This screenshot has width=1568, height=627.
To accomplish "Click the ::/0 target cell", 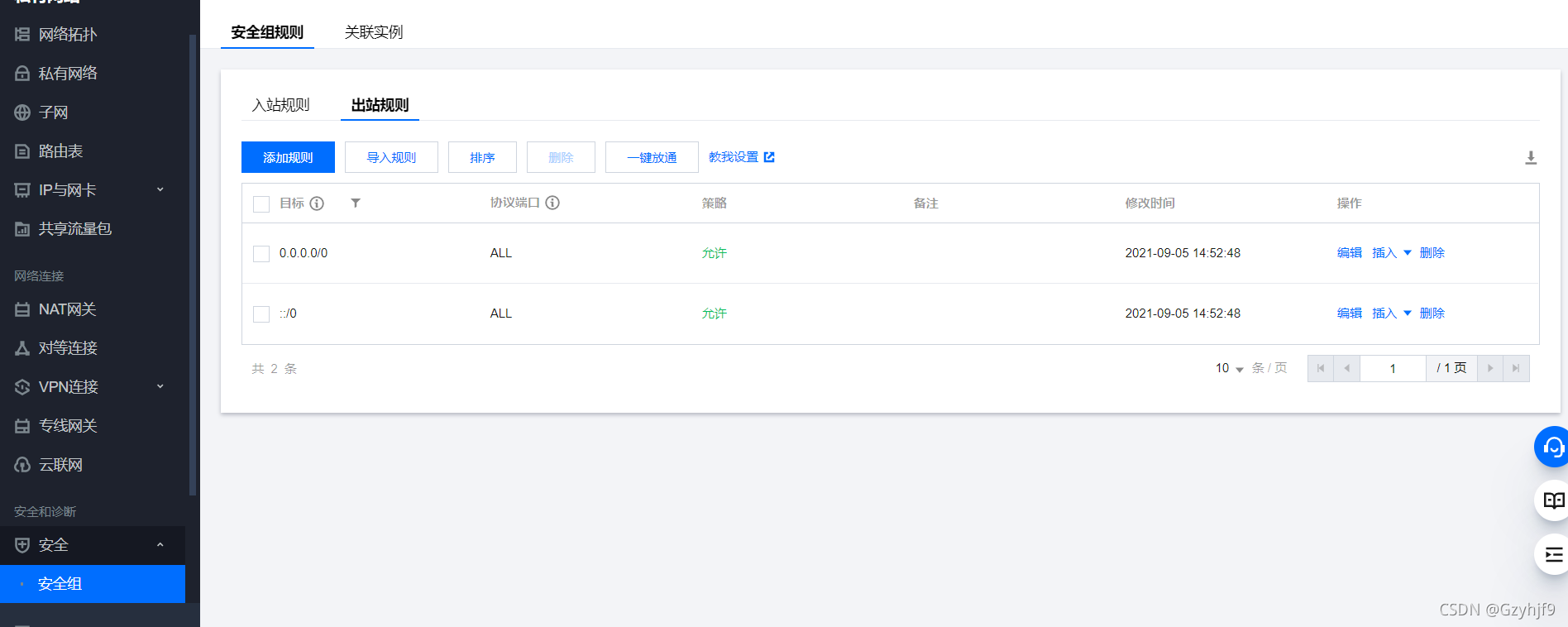I will pyautogui.click(x=288, y=313).
